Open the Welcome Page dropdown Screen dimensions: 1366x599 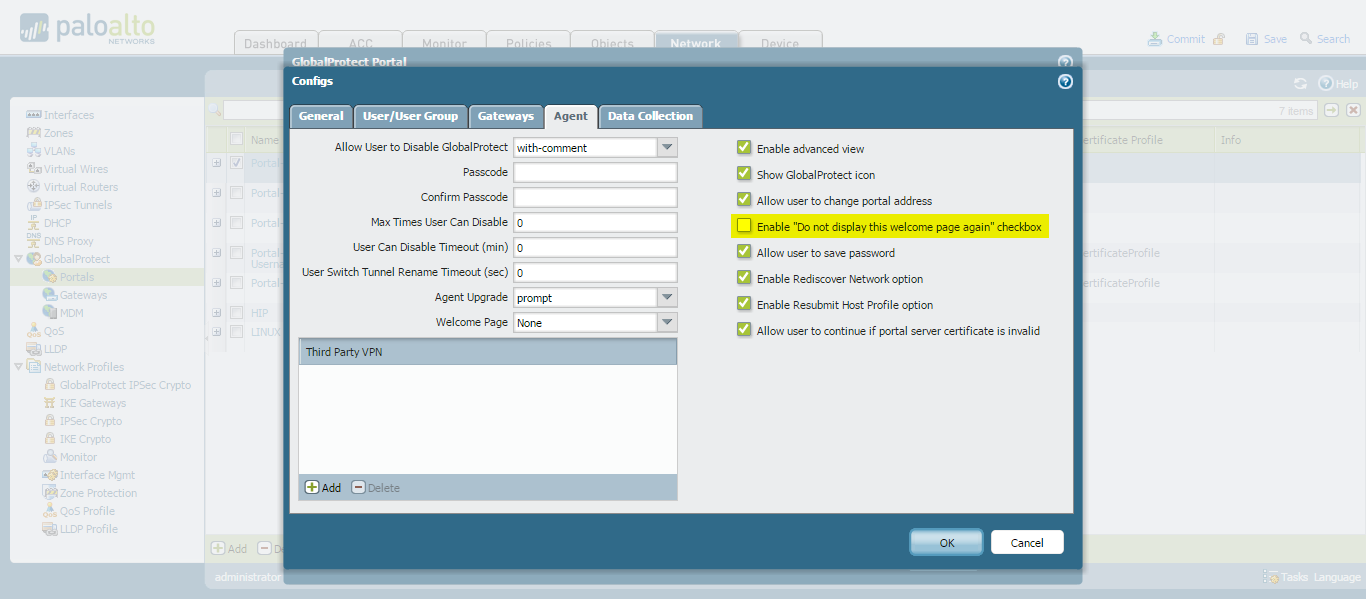(667, 323)
